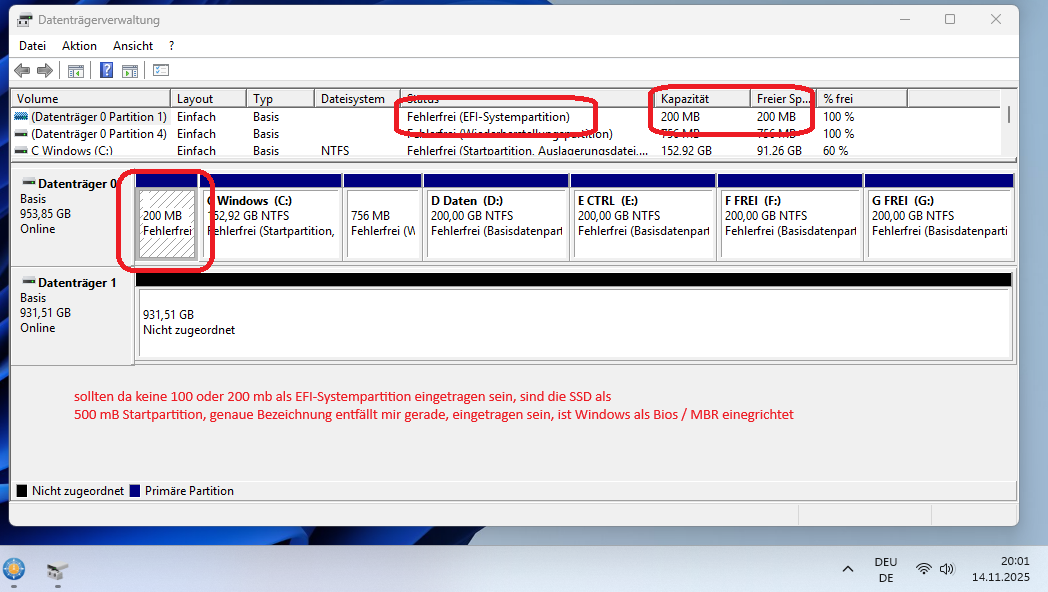Select the G FREI (G:) partition block
Viewport: 1048px width, 592px height.
pos(939,224)
